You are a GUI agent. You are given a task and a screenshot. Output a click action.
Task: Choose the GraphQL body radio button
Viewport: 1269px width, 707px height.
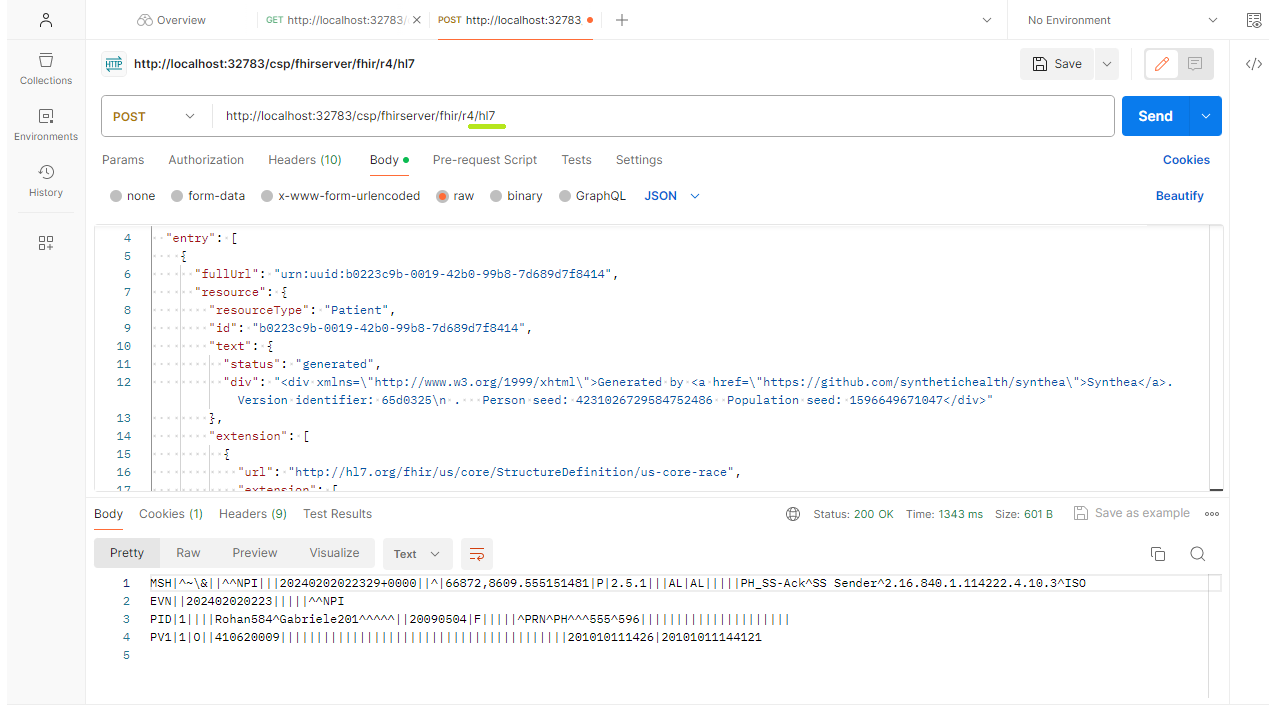pos(565,196)
